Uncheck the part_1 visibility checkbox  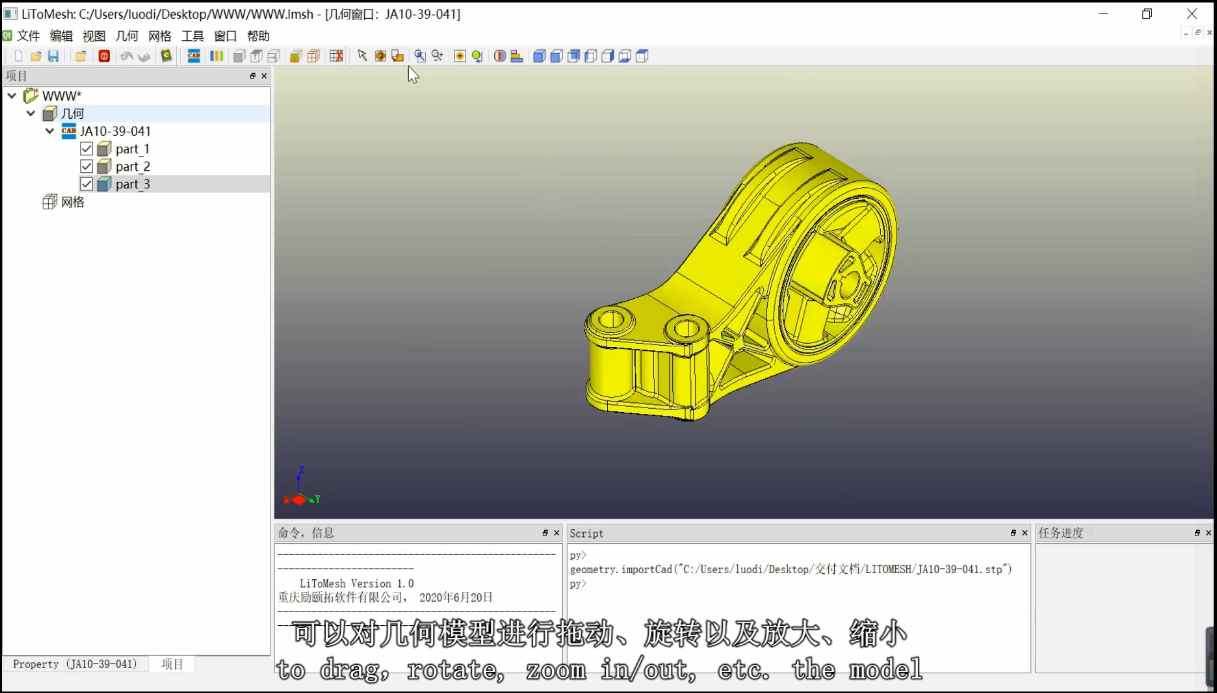click(x=86, y=149)
